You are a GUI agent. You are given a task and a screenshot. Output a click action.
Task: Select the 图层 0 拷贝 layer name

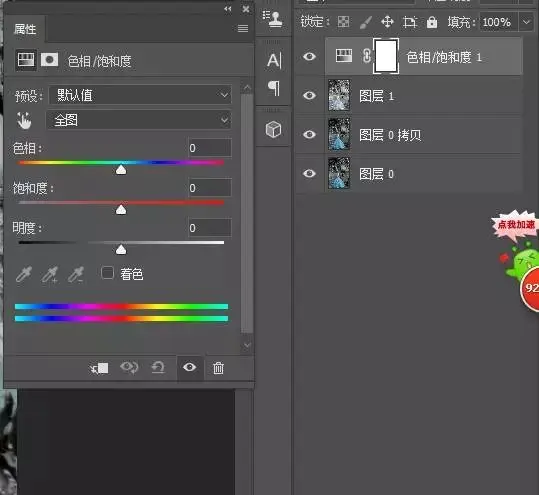click(x=390, y=135)
